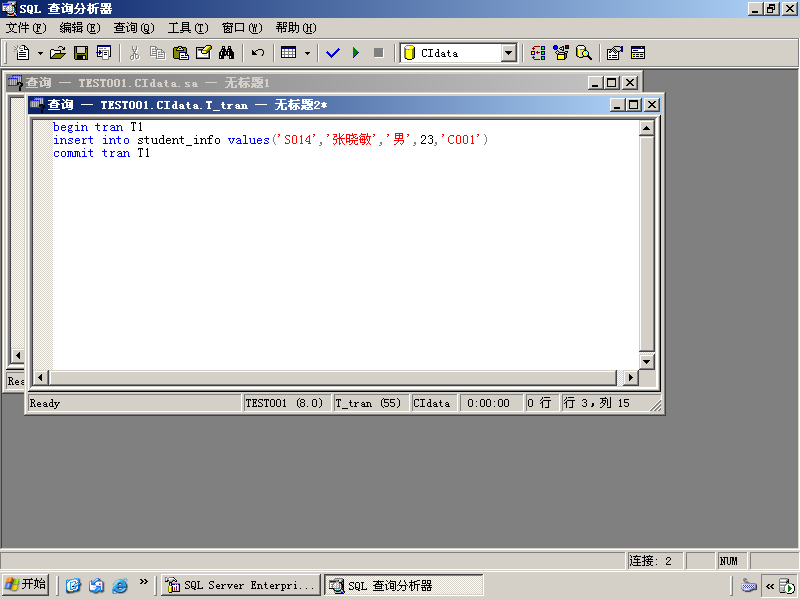
Task: Click the Object Search magnifier icon
Action: 583,53
